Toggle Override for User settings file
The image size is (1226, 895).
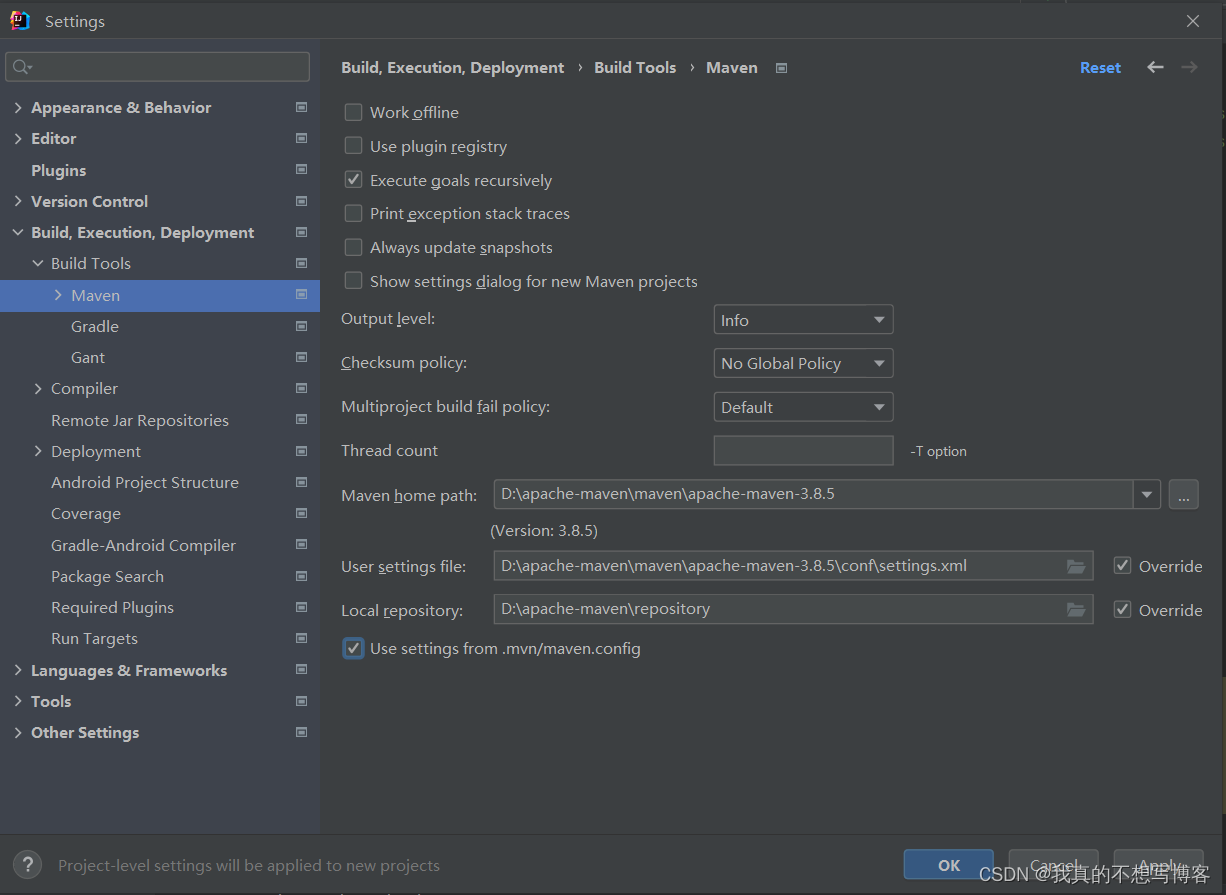[x=1122, y=566]
